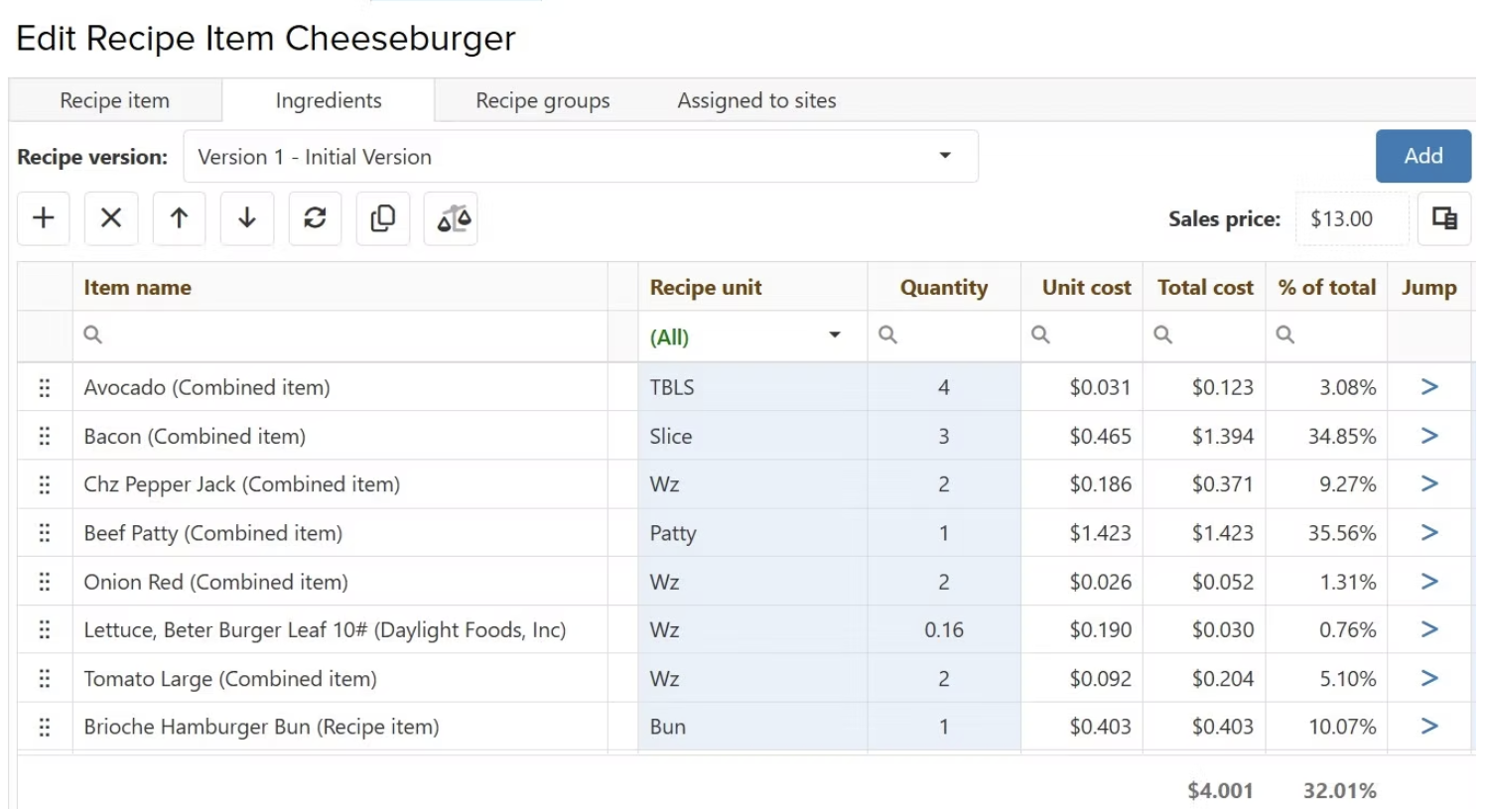
Task: Click the Sales price $13.00 field
Action: 1350,218
